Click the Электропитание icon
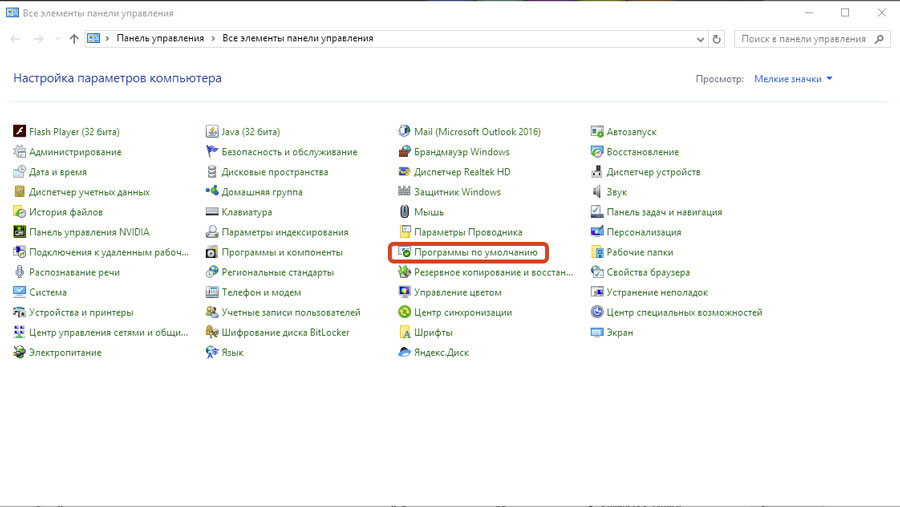This screenshot has height=507, width=900. click(x=20, y=353)
